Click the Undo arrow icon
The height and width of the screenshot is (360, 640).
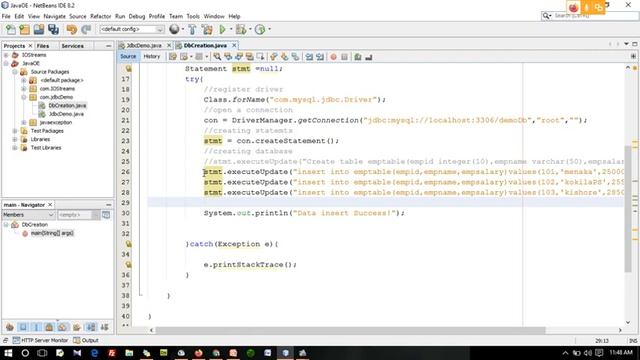(71, 29)
